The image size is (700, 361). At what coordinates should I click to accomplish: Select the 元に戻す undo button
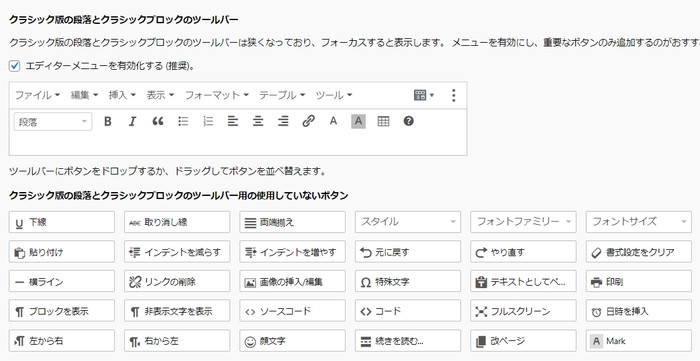click(x=408, y=252)
